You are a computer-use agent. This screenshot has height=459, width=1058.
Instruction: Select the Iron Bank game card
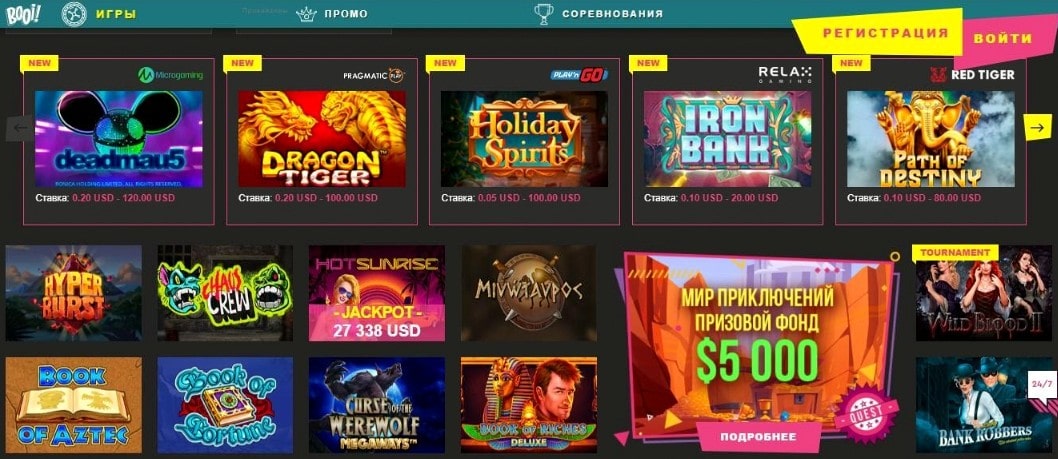point(727,139)
